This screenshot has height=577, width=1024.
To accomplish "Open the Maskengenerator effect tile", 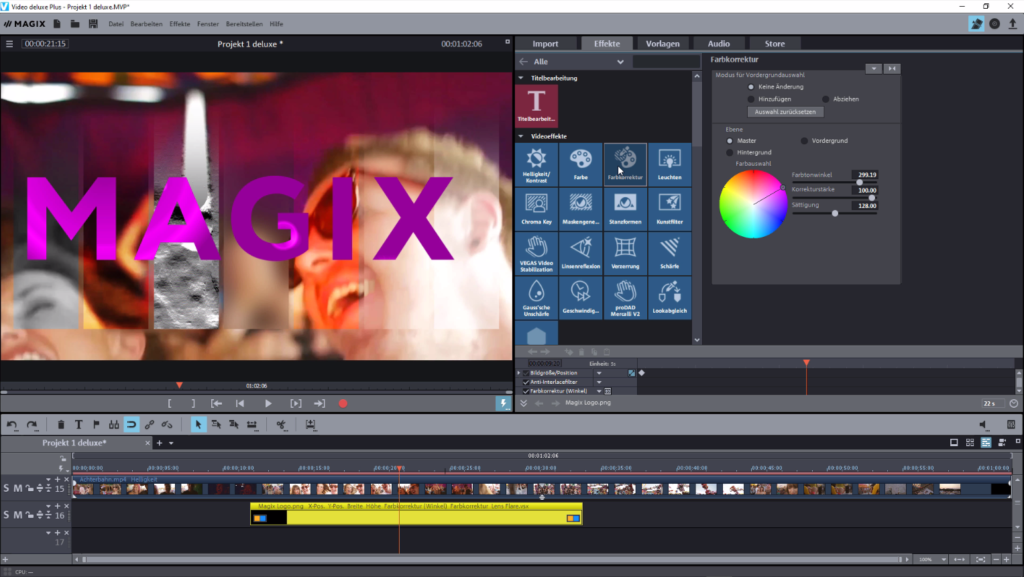I will (581, 209).
